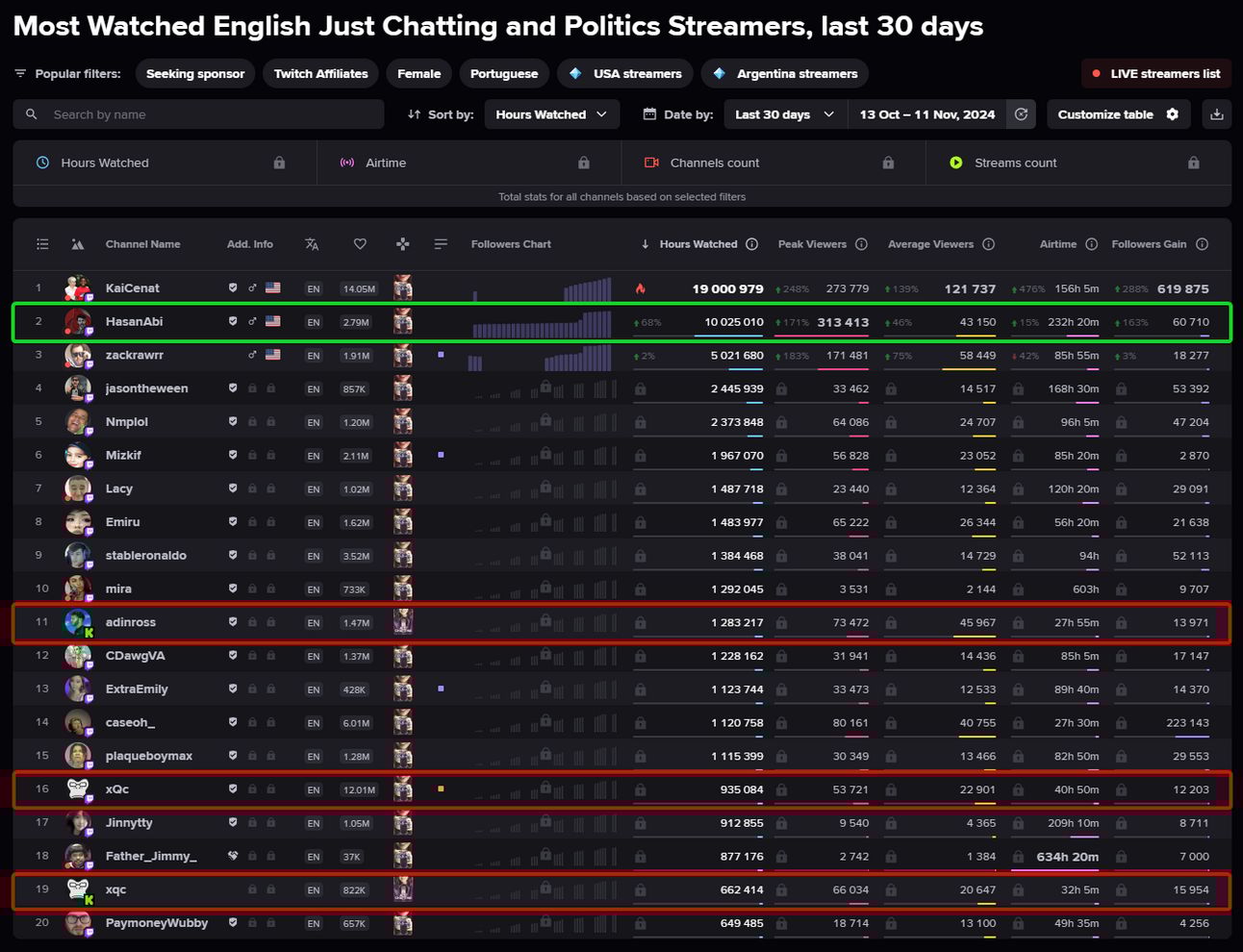The width and height of the screenshot is (1243, 952).
Task: Click the yellow marker in xQc's row
Action: coord(441,789)
